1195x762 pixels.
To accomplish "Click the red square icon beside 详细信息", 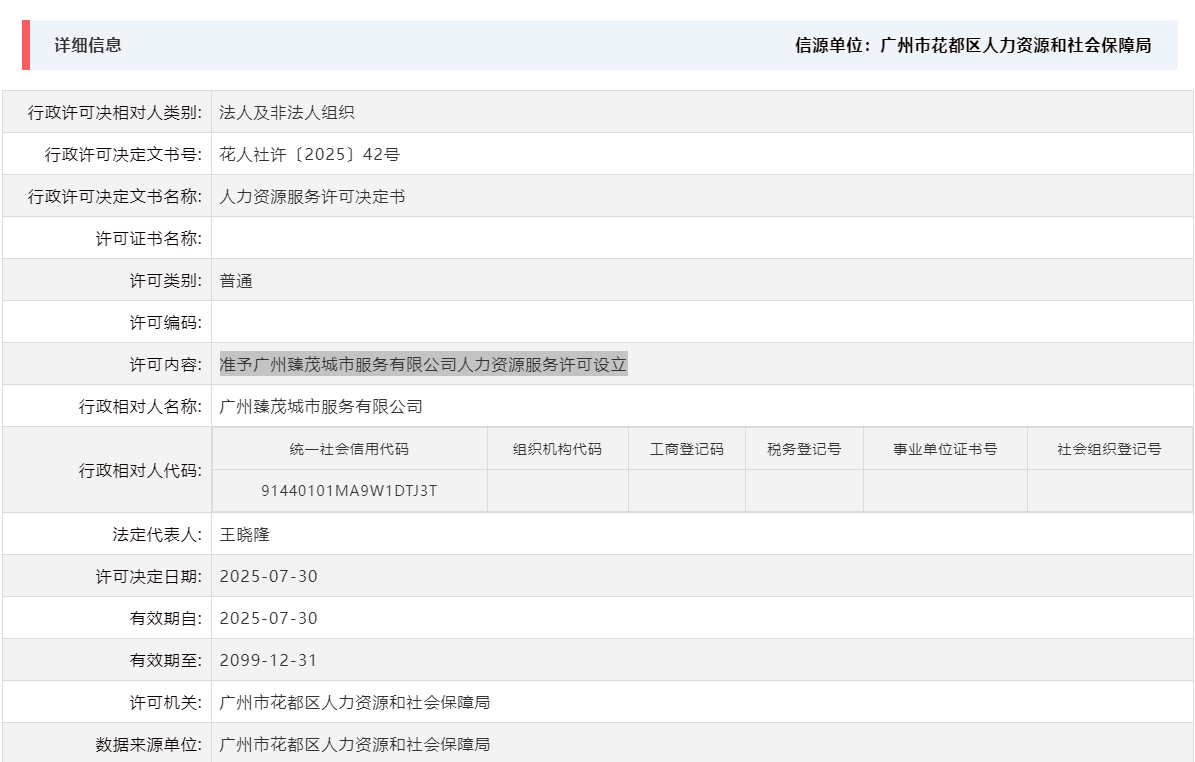I will point(25,45).
